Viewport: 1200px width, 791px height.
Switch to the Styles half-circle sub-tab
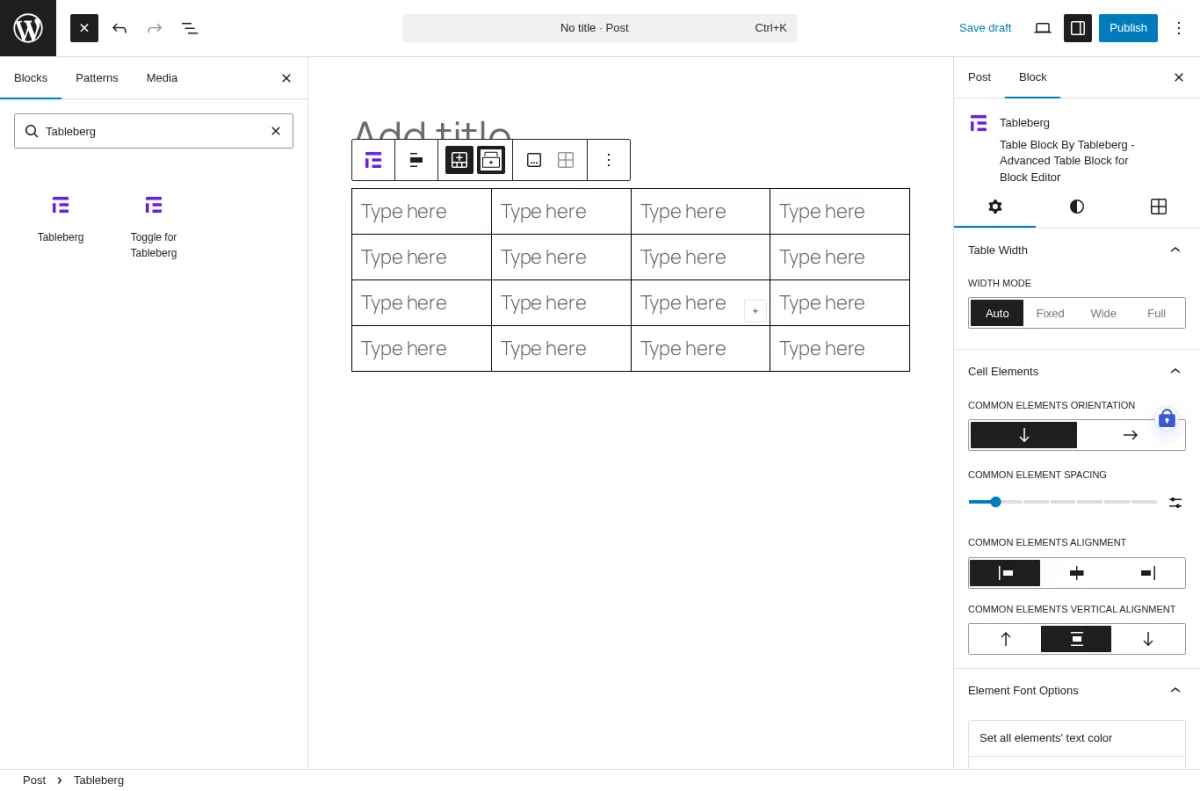coord(1077,206)
